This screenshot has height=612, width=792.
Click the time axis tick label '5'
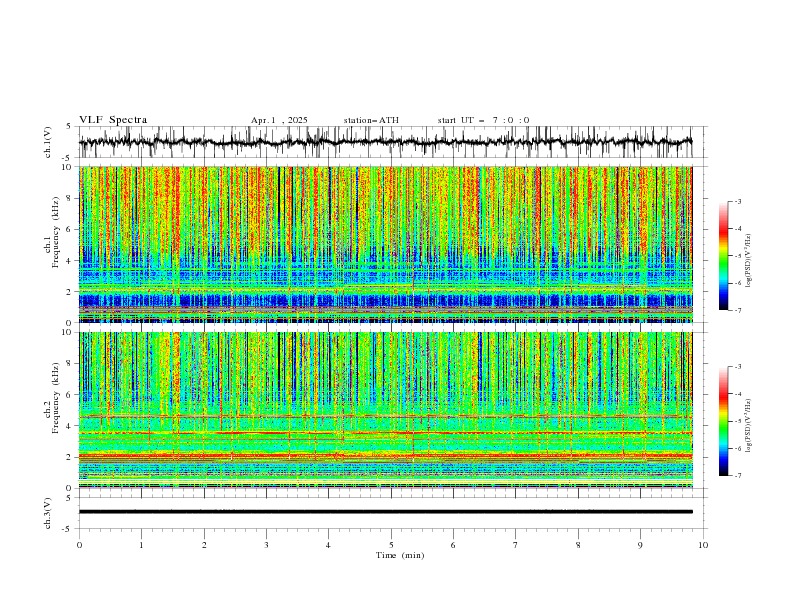coord(391,545)
